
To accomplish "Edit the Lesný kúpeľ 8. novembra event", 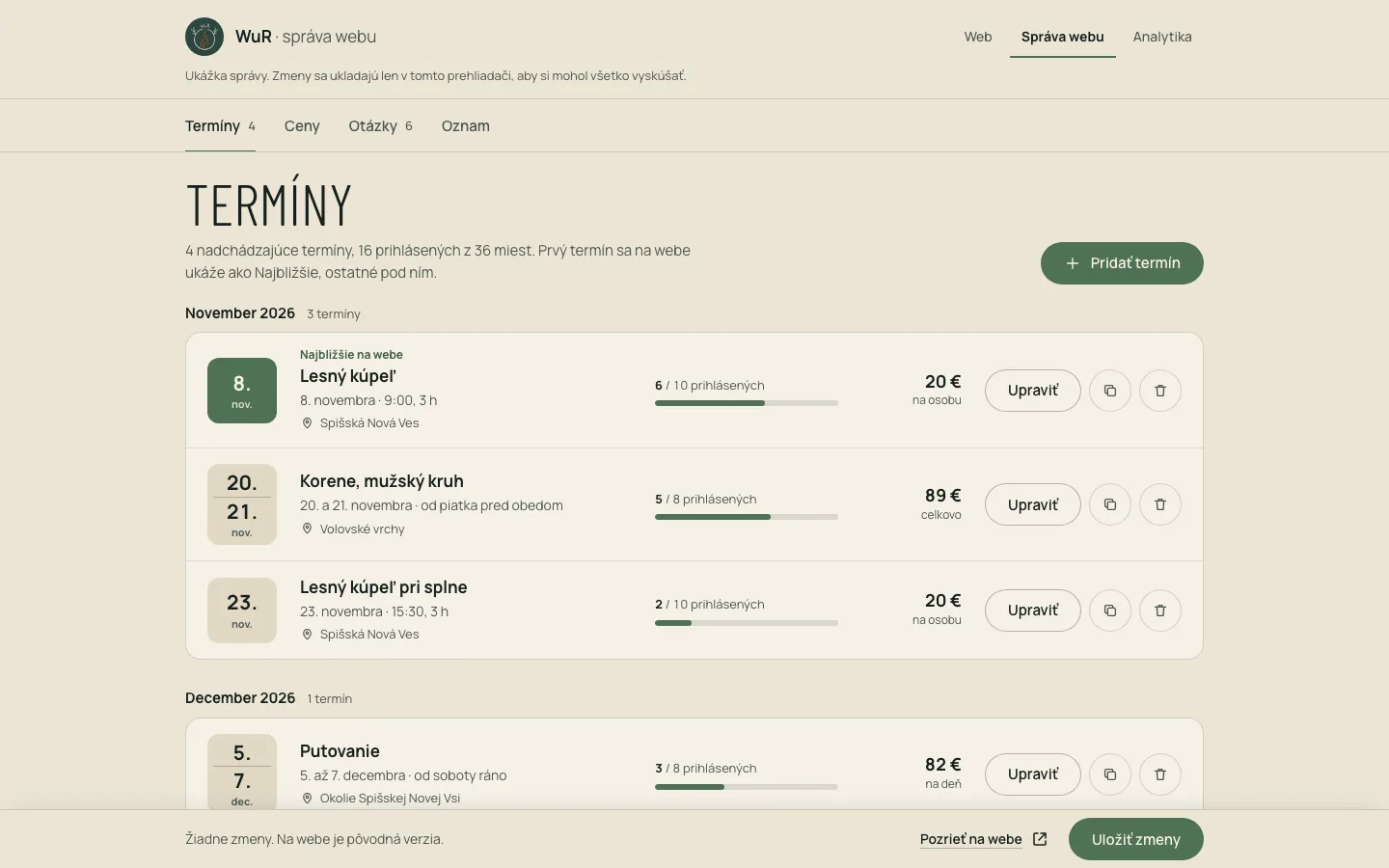I will (1033, 391).
